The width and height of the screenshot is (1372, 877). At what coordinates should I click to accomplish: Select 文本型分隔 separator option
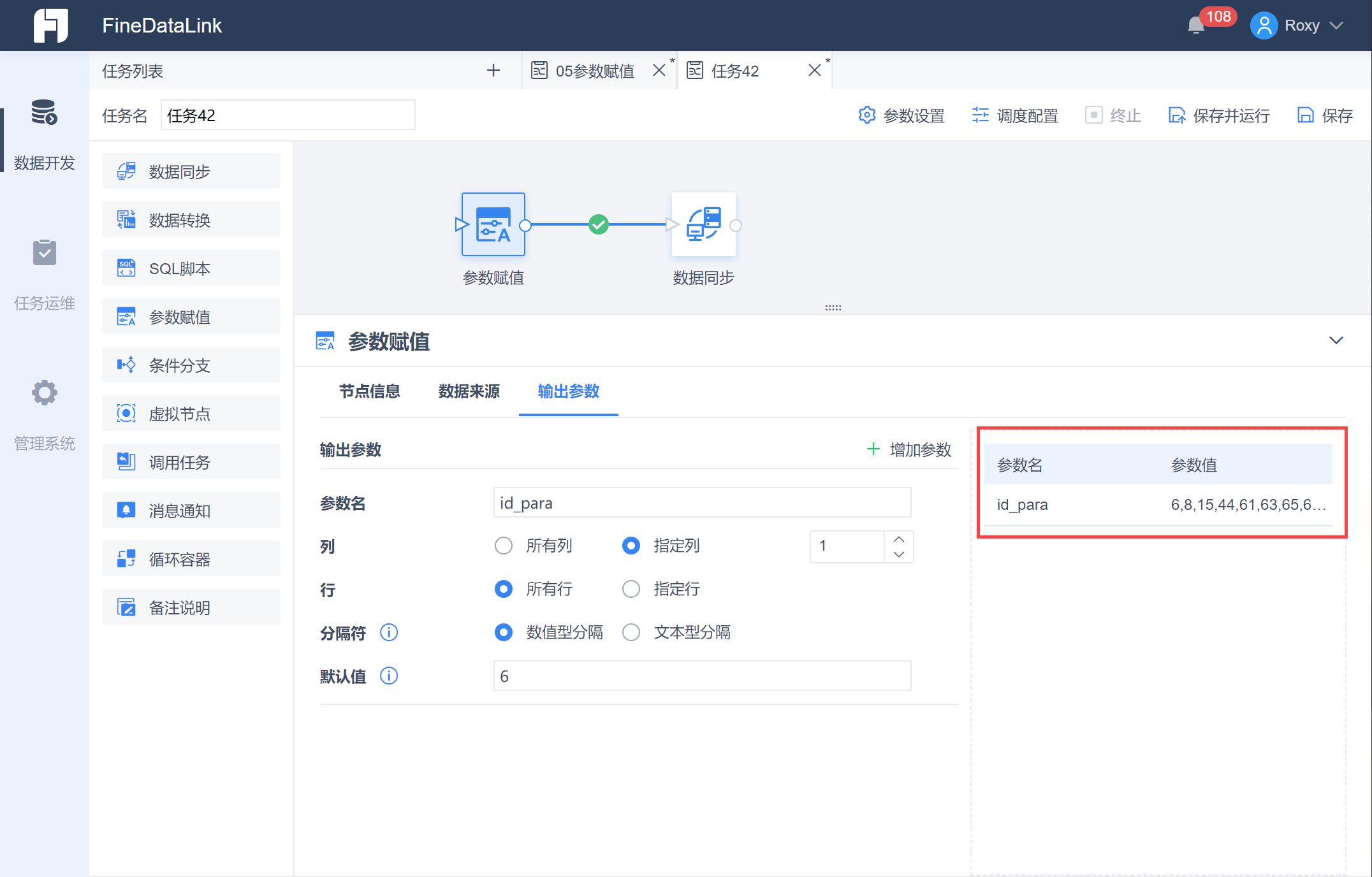pyautogui.click(x=631, y=632)
